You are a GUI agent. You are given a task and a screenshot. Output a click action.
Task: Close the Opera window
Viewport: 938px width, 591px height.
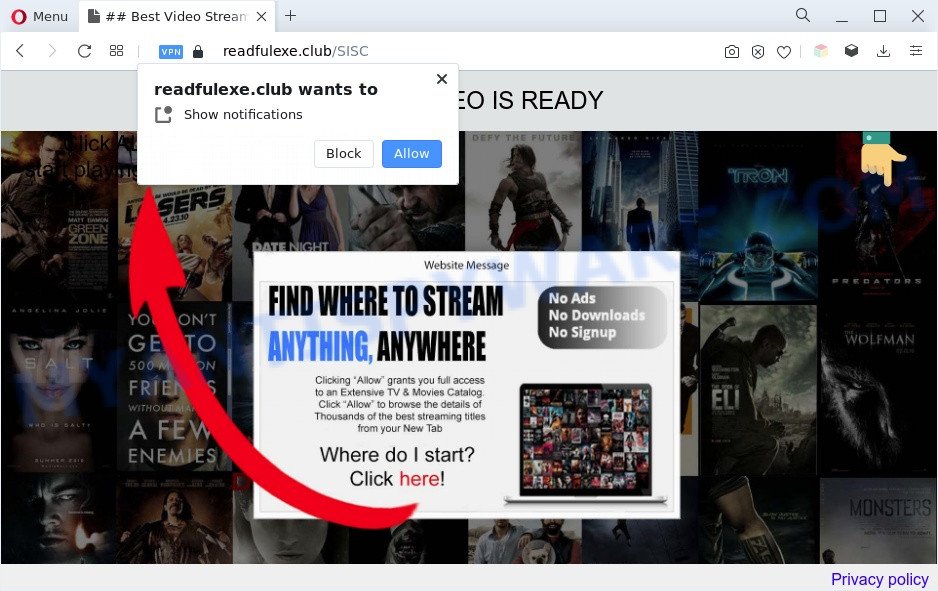918,16
